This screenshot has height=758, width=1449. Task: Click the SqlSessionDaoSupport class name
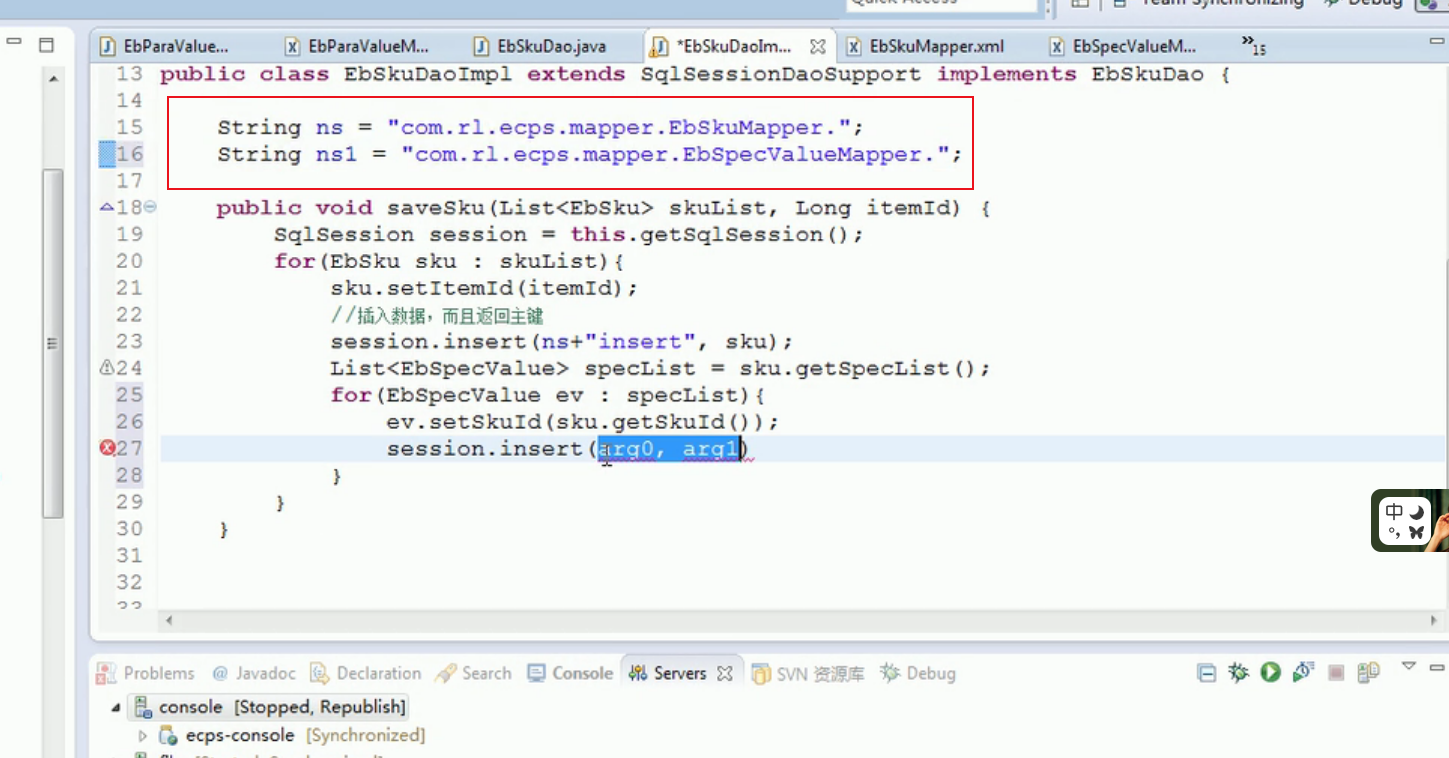tap(781, 74)
